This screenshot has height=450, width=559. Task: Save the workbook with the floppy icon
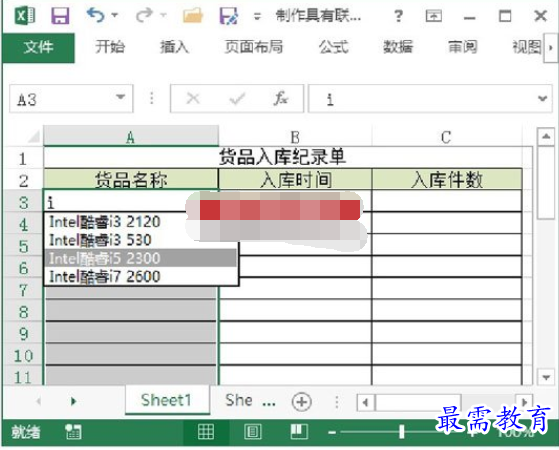(x=60, y=16)
